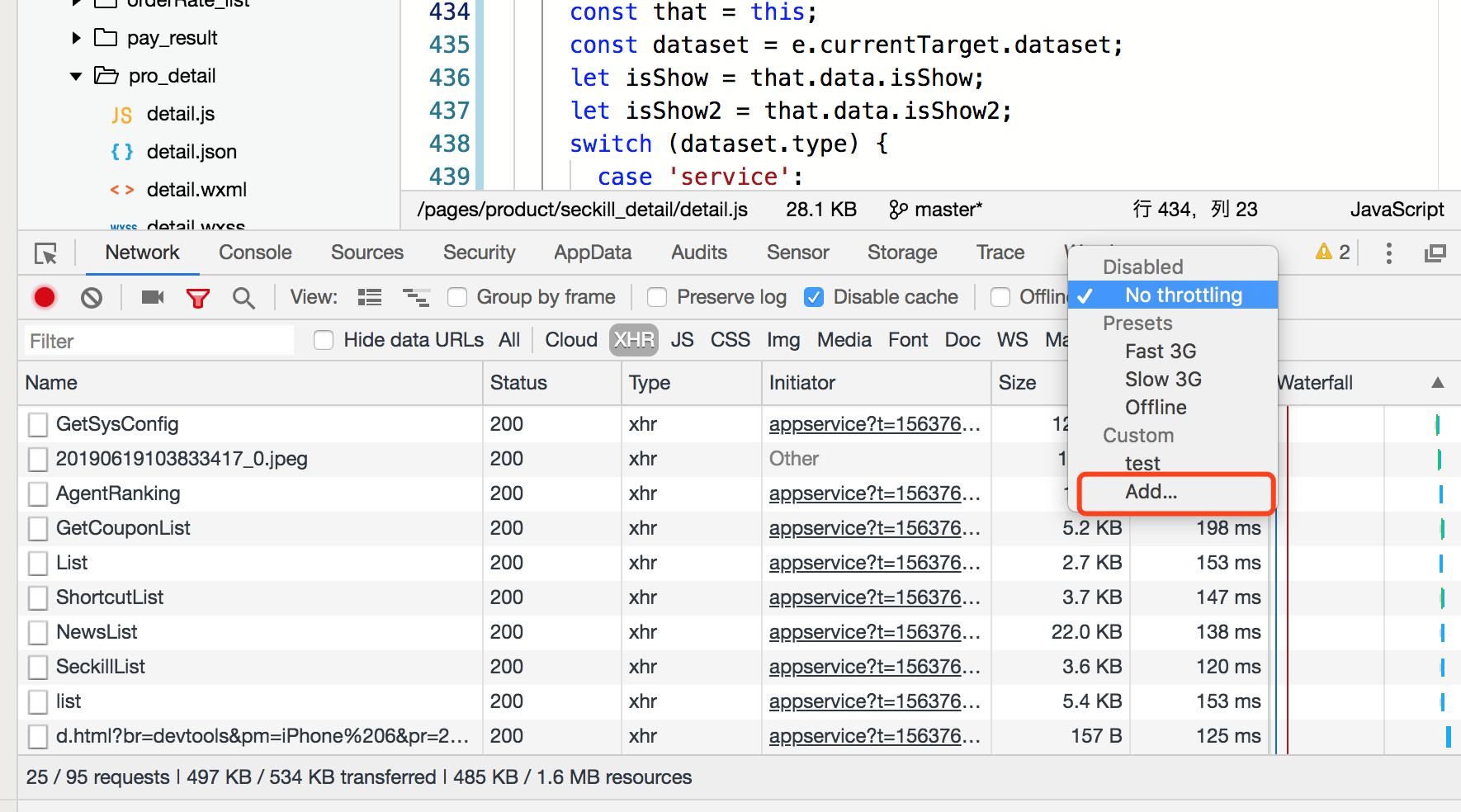Open network search with the magnifier icon
Image resolution: width=1461 pixels, height=812 pixels.
pyautogui.click(x=243, y=298)
